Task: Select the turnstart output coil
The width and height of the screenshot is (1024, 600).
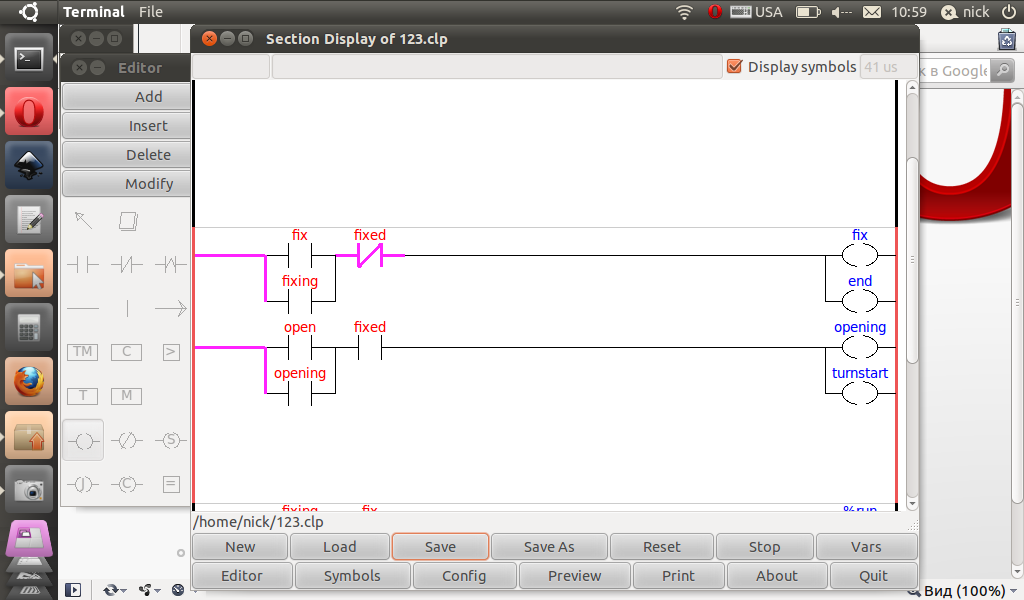Action: [859, 393]
